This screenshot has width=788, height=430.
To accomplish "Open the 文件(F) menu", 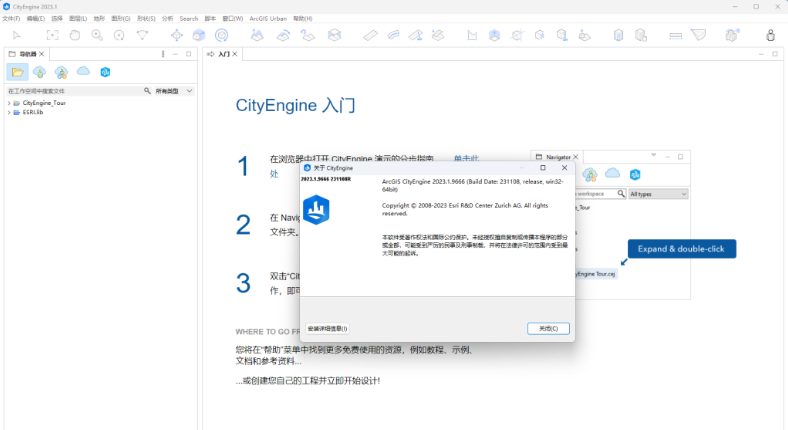I will coord(11,19).
